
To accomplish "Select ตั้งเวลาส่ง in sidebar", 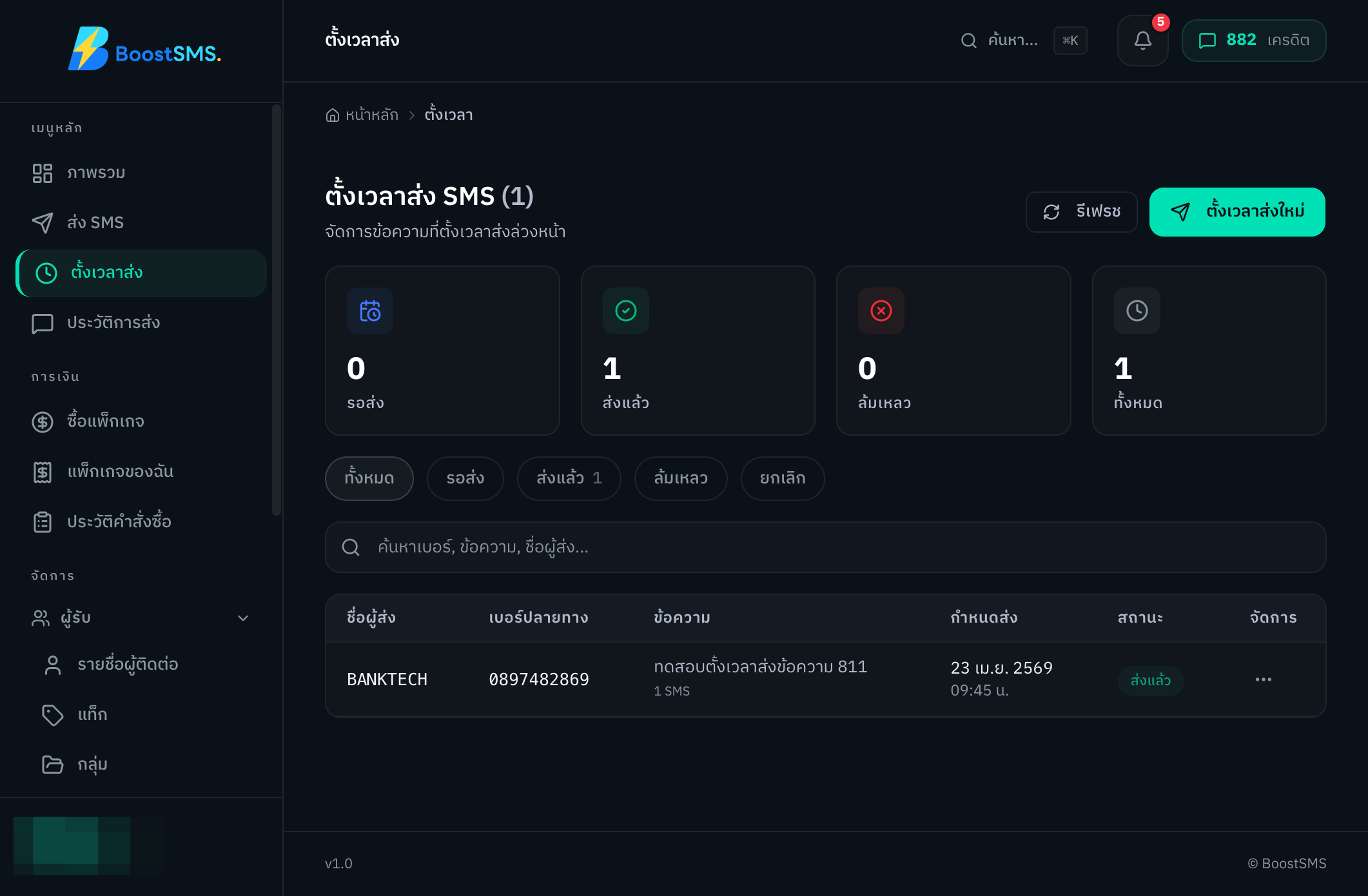I will coord(141,273).
